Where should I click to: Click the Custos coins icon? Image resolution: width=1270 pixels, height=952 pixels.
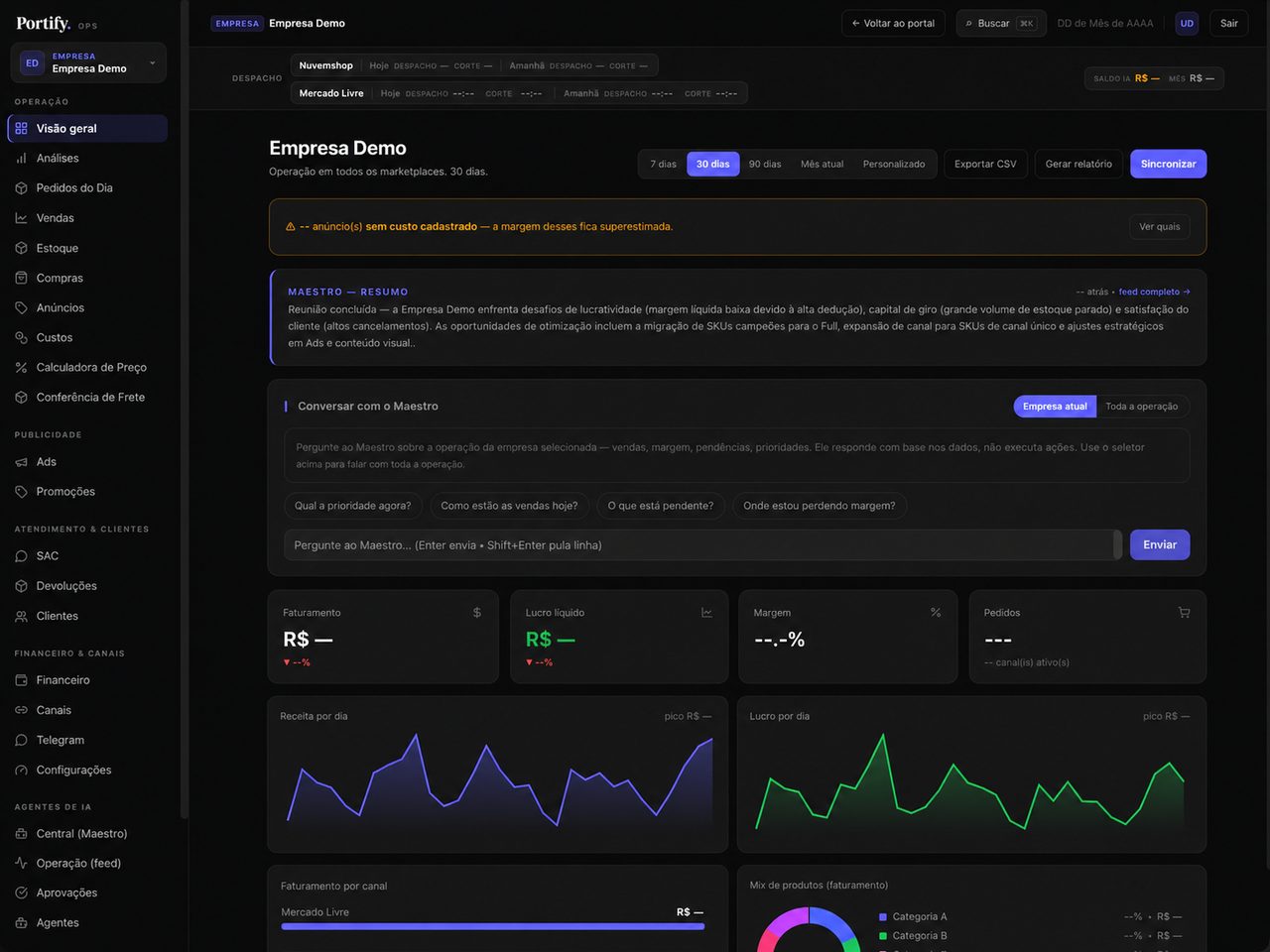21,337
